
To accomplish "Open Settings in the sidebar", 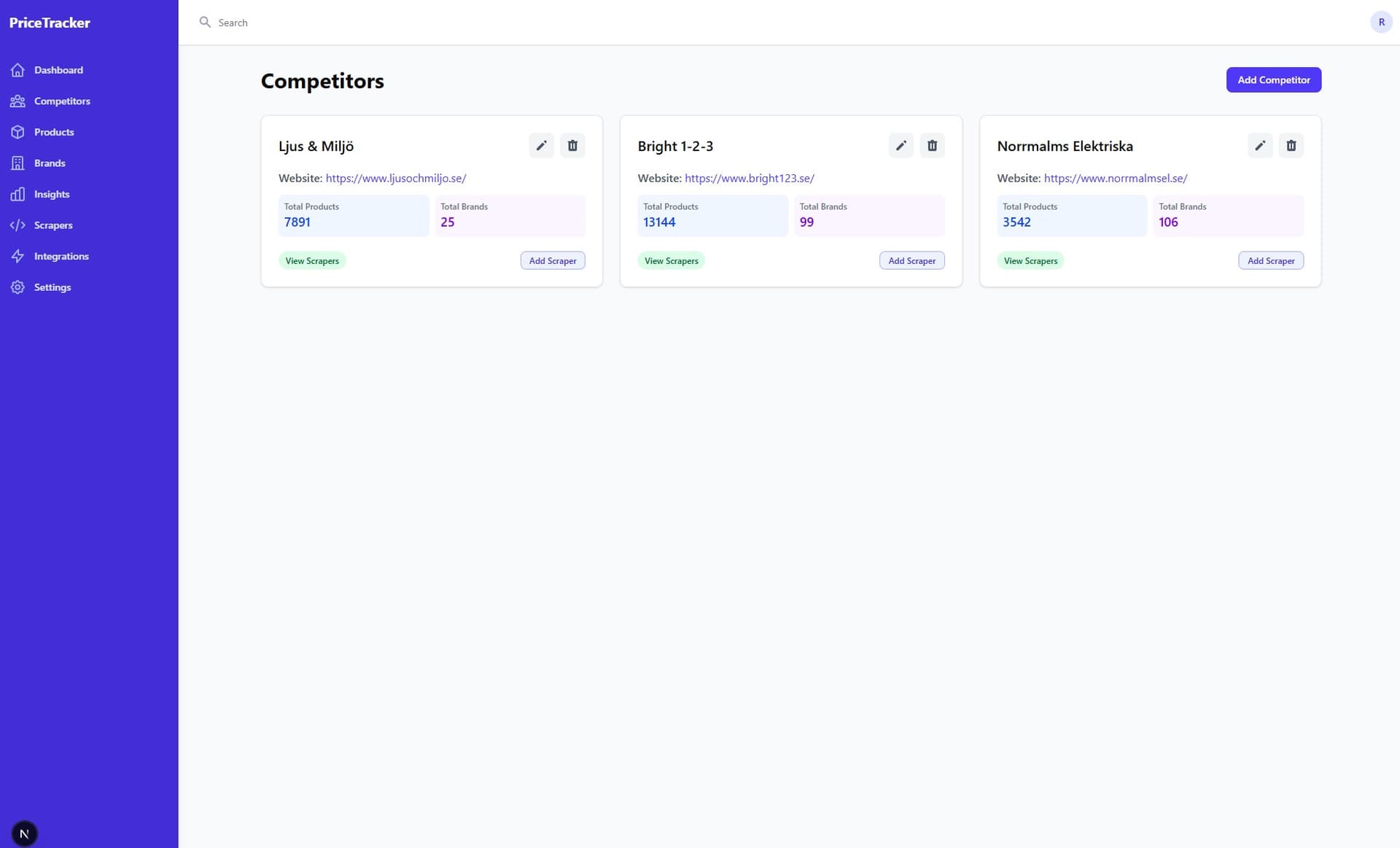I will pos(52,287).
